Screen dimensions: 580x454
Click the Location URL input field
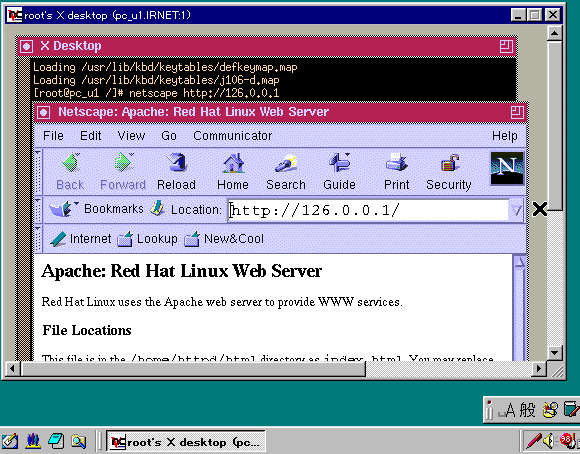368,211
